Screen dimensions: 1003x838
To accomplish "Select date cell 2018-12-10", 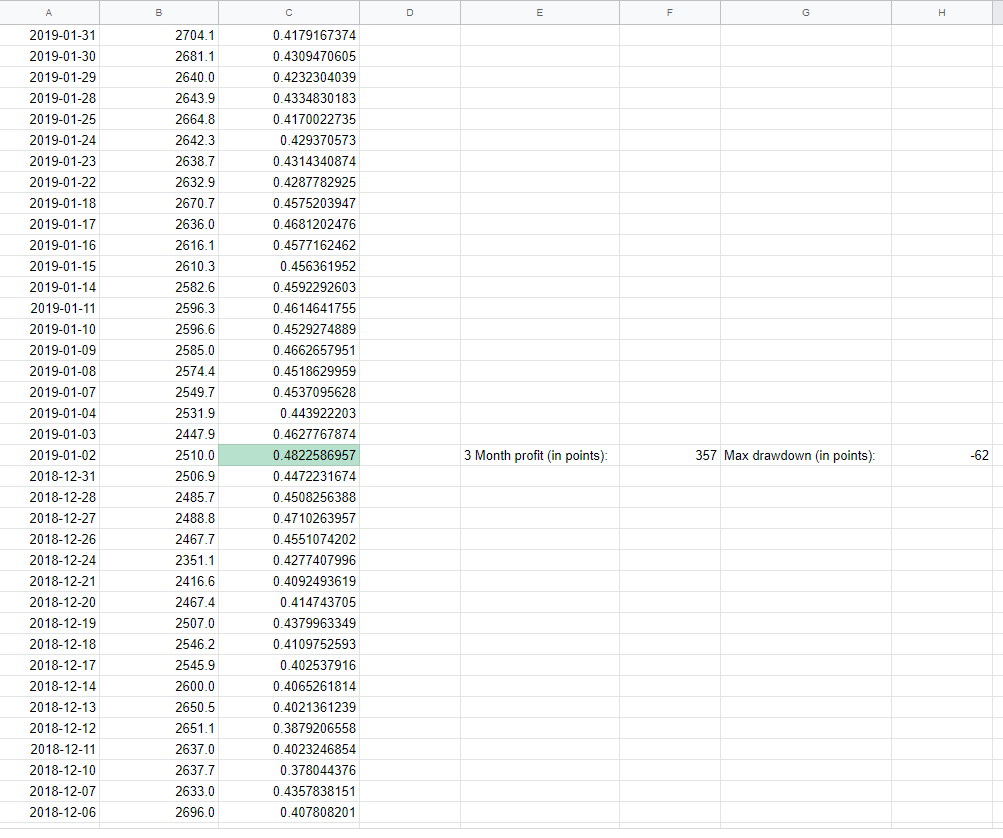I will pyautogui.click(x=49, y=770).
